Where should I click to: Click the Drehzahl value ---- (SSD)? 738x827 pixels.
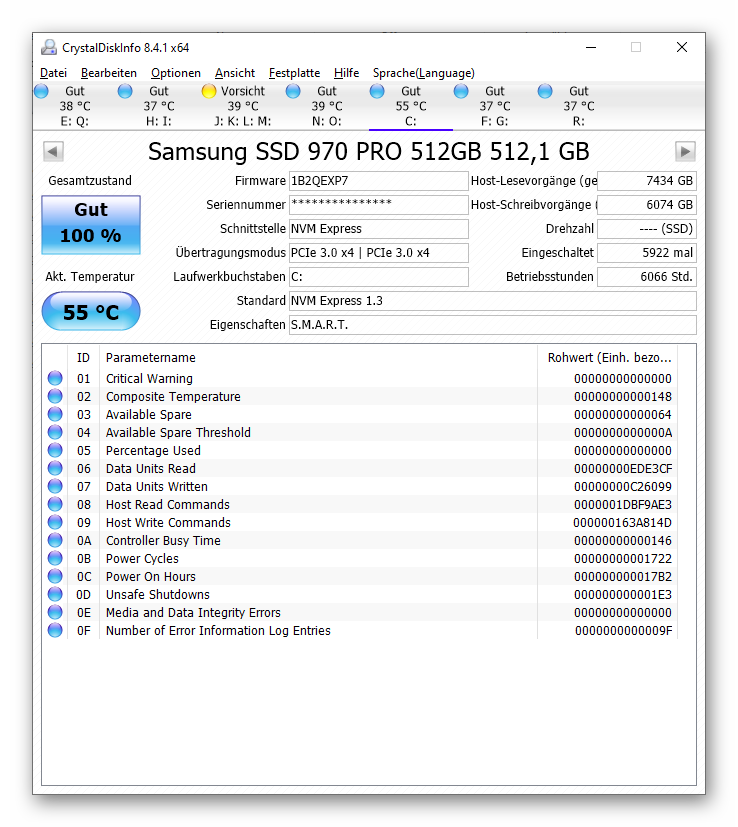pyautogui.click(x=647, y=229)
